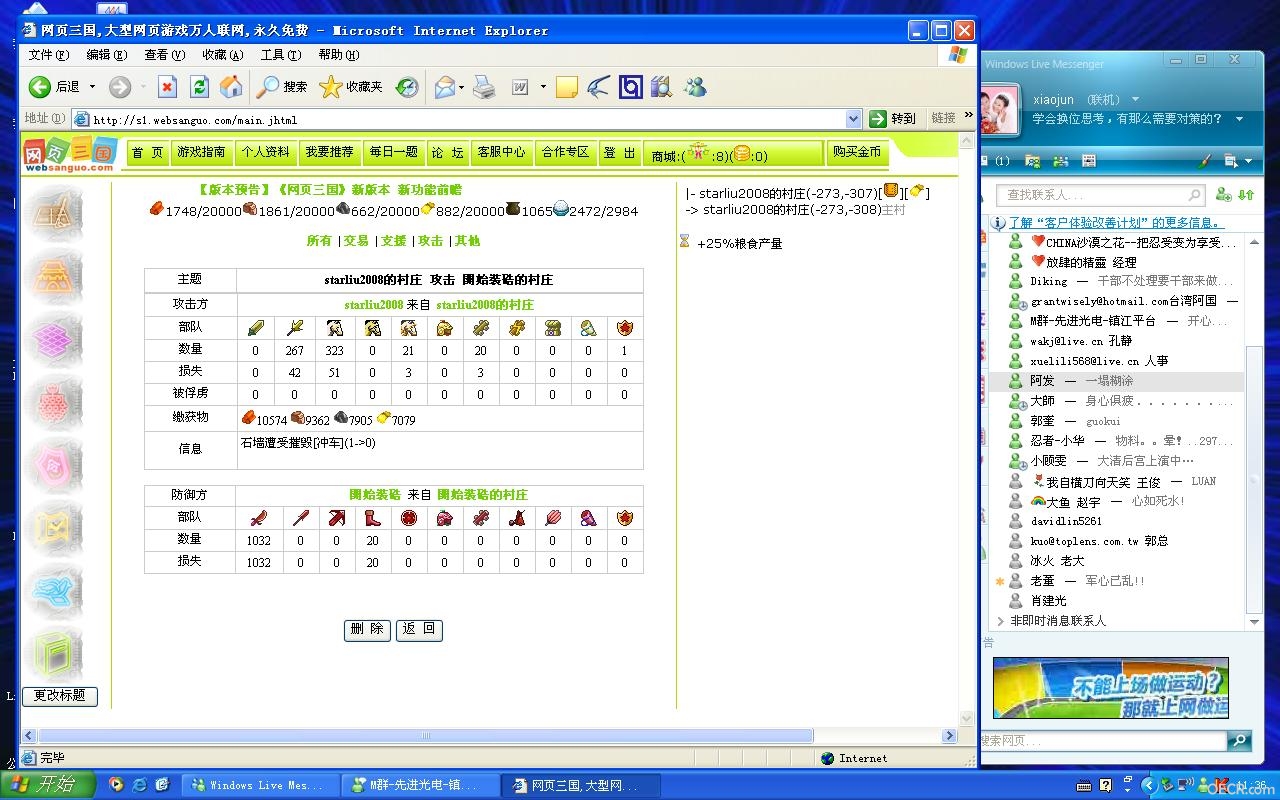Open the 编辑(E) menu
Image resolution: width=1280 pixels, height=800 pixels.
[x=107, y=55]
